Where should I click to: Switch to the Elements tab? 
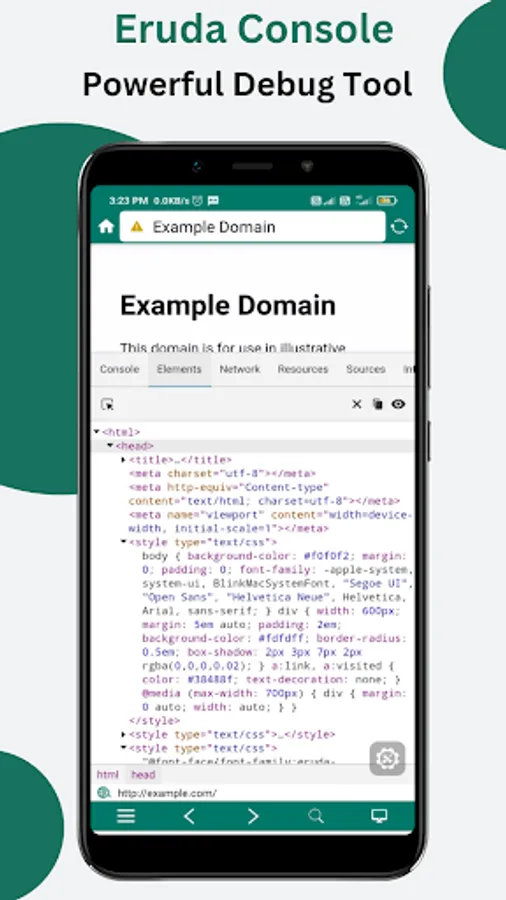point(179,369)
